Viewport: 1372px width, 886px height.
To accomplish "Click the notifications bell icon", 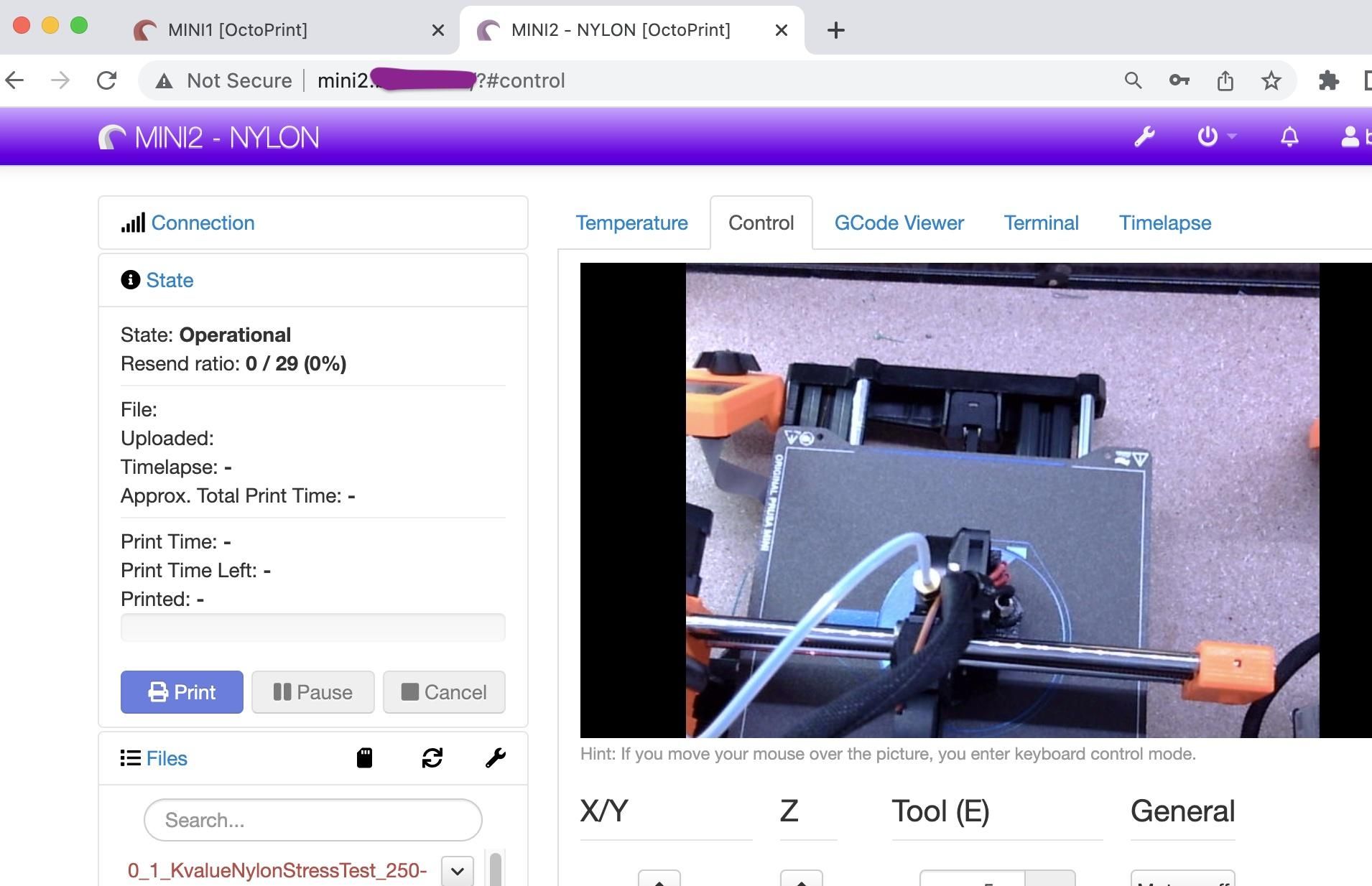I will [1289, 136].
